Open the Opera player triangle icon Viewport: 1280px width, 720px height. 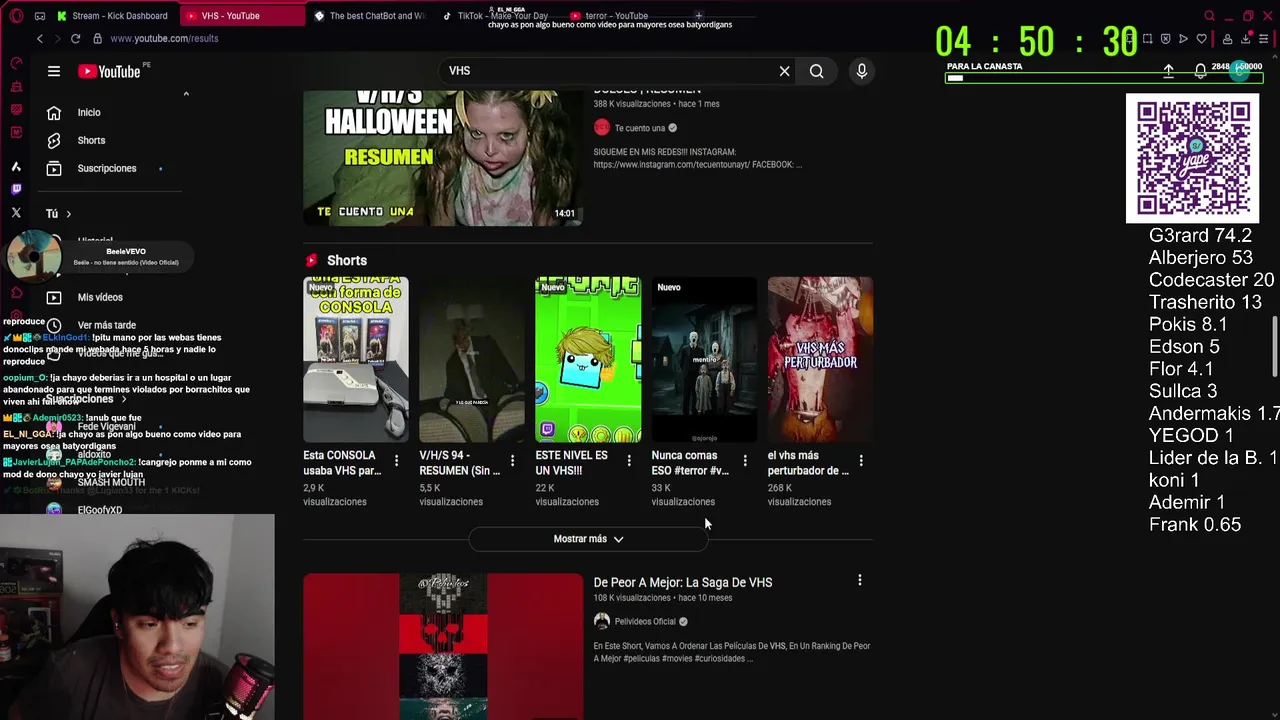pos(1183,39)
